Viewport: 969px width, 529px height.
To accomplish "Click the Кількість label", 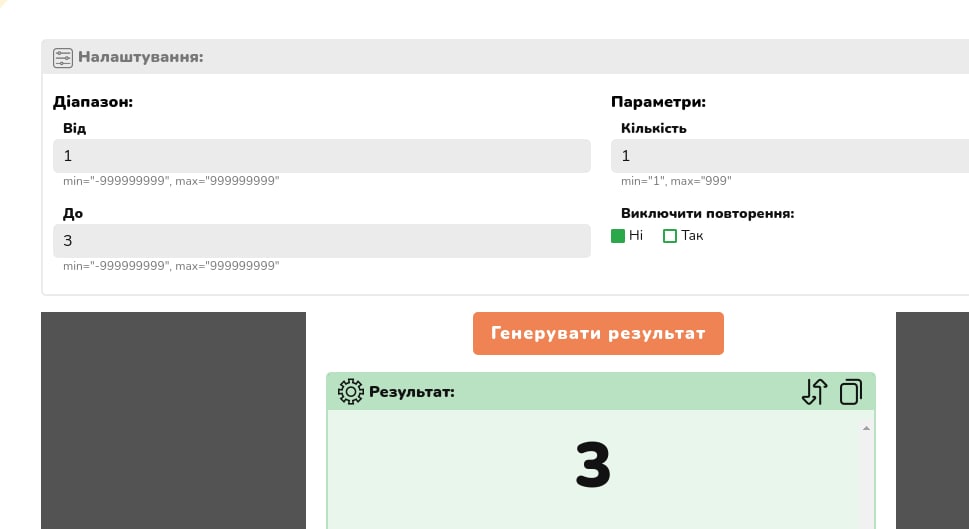I will pos(654,129).
